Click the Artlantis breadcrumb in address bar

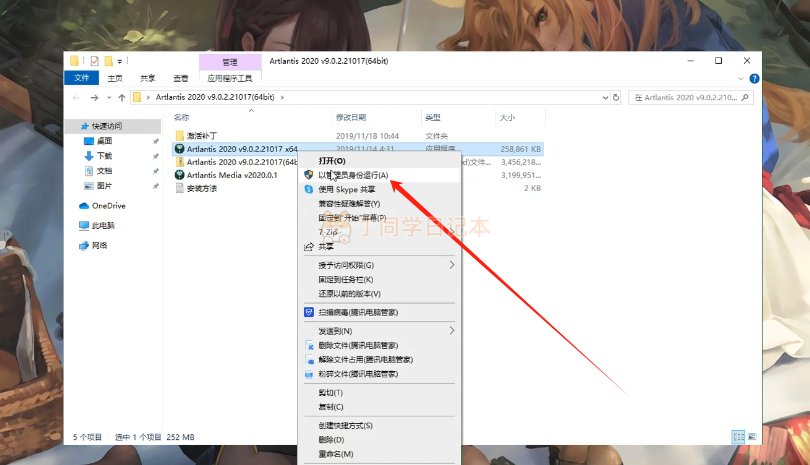(x=215, y=97)
